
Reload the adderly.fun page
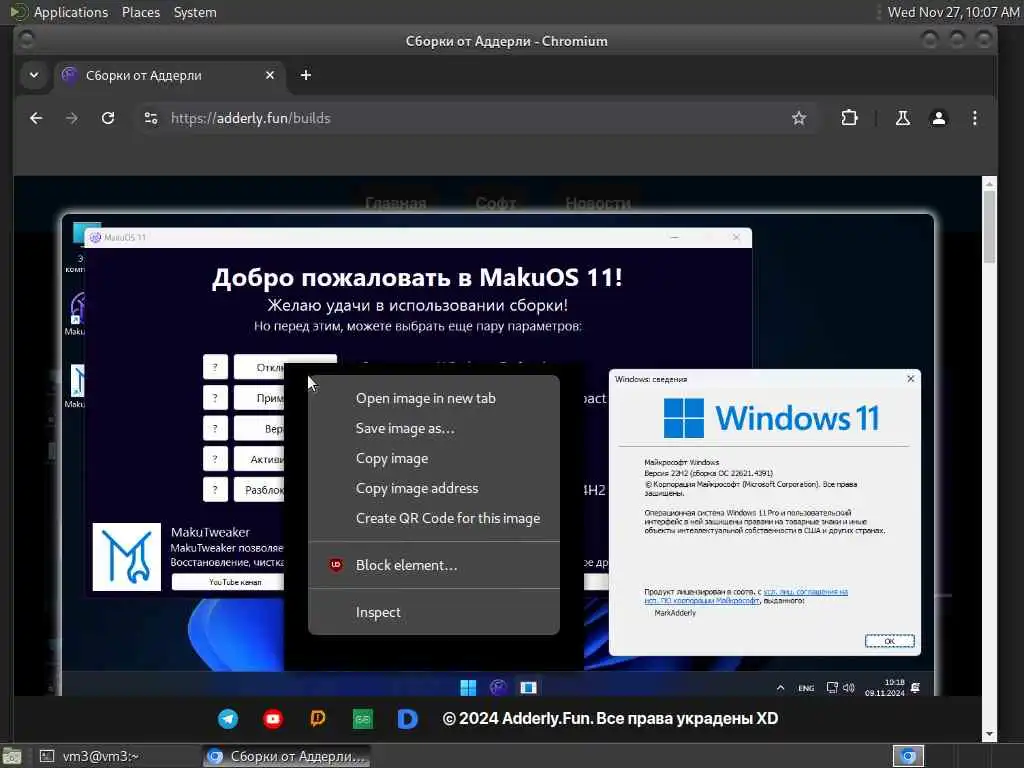(108, 118)
